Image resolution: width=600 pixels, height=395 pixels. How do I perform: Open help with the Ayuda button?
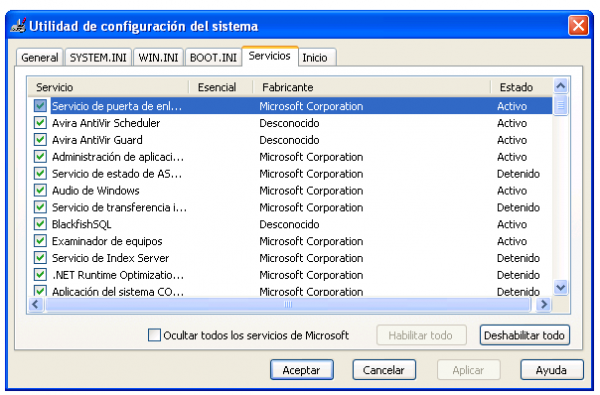point(551,370)
